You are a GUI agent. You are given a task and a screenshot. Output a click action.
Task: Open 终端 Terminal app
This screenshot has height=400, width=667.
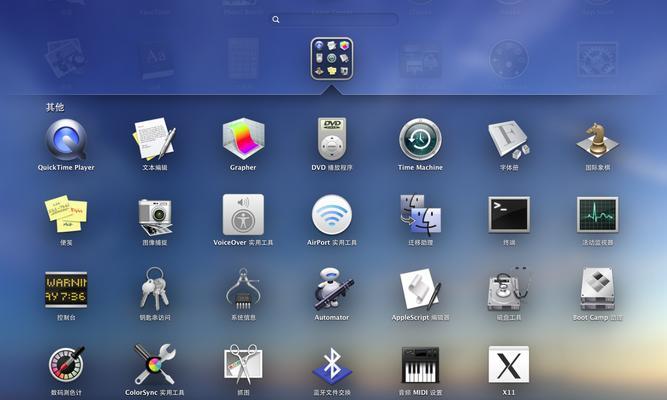pos(509,214)
